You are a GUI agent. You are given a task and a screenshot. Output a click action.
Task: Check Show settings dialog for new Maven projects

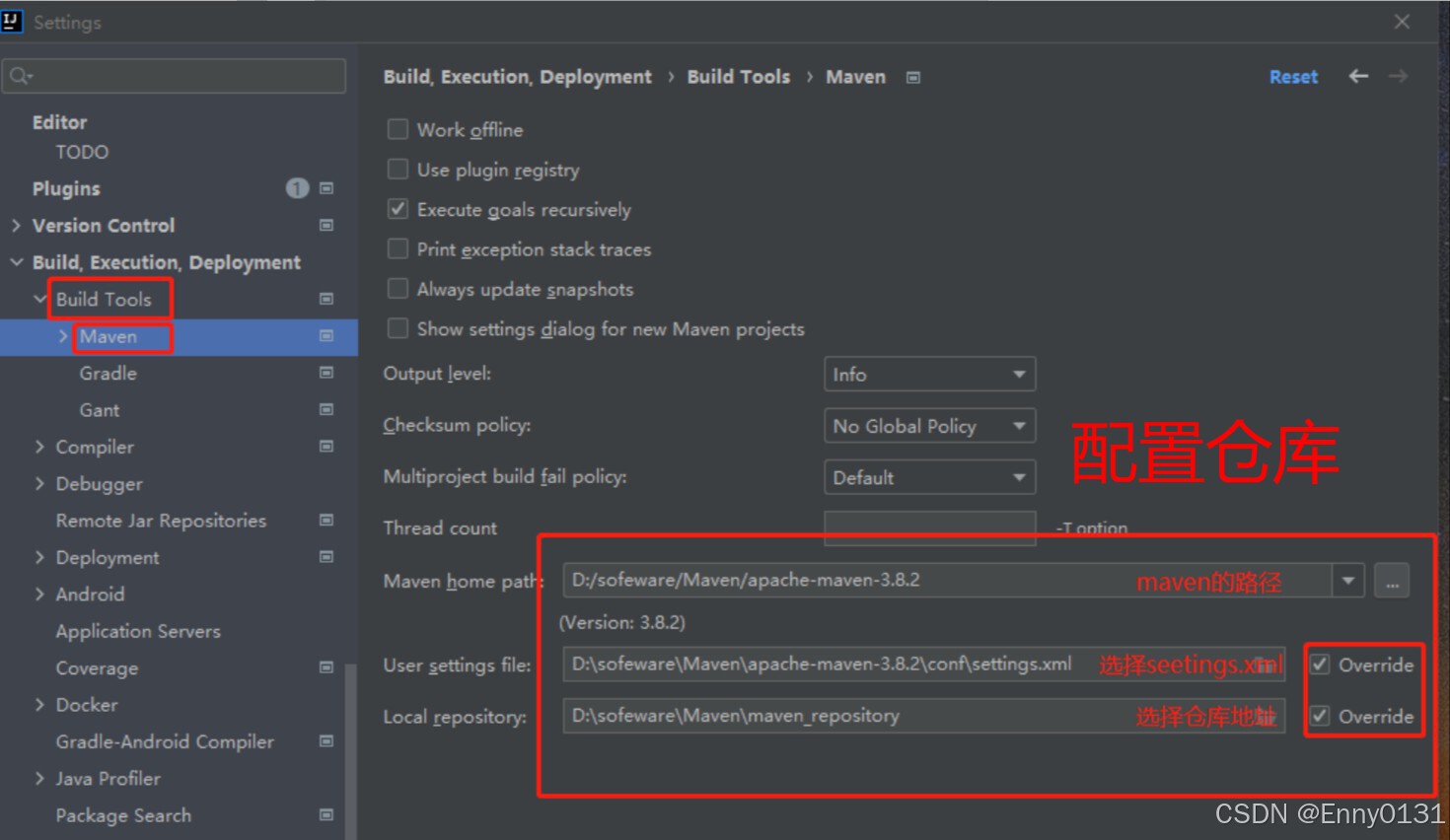398,328
